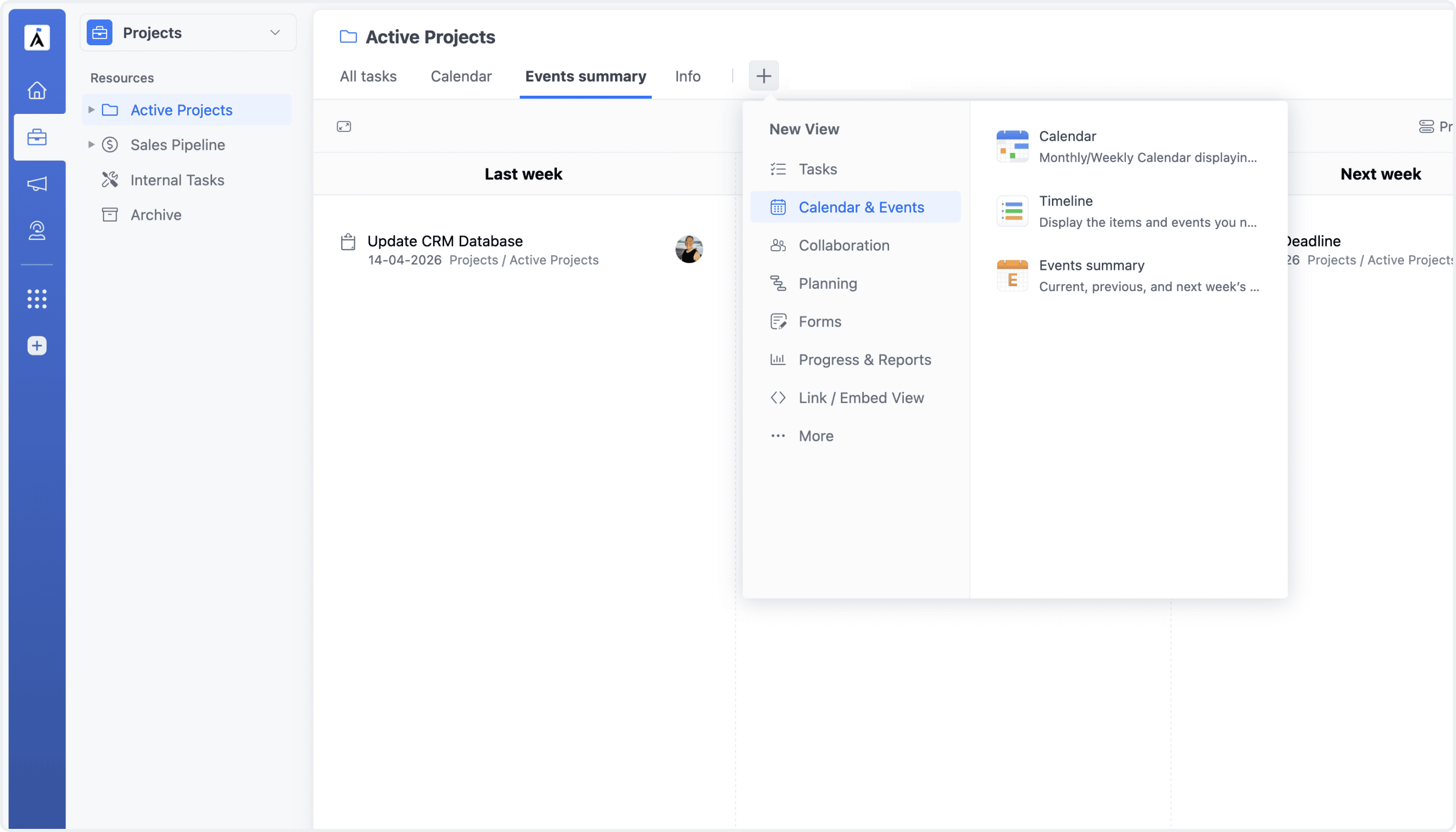1456x832 pixels.
Task: Open Internal Tasks in the Resources list
Action: click(177, 179)
